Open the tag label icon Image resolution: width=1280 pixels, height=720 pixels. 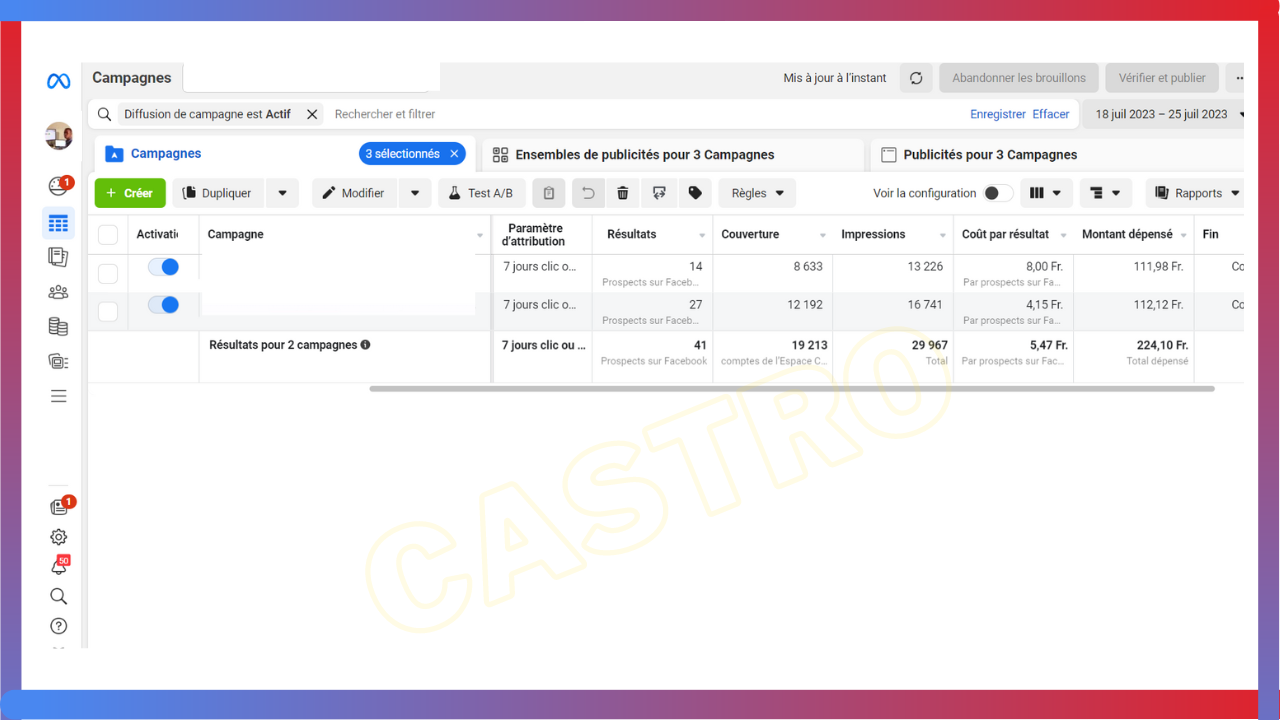click(695, 193)
